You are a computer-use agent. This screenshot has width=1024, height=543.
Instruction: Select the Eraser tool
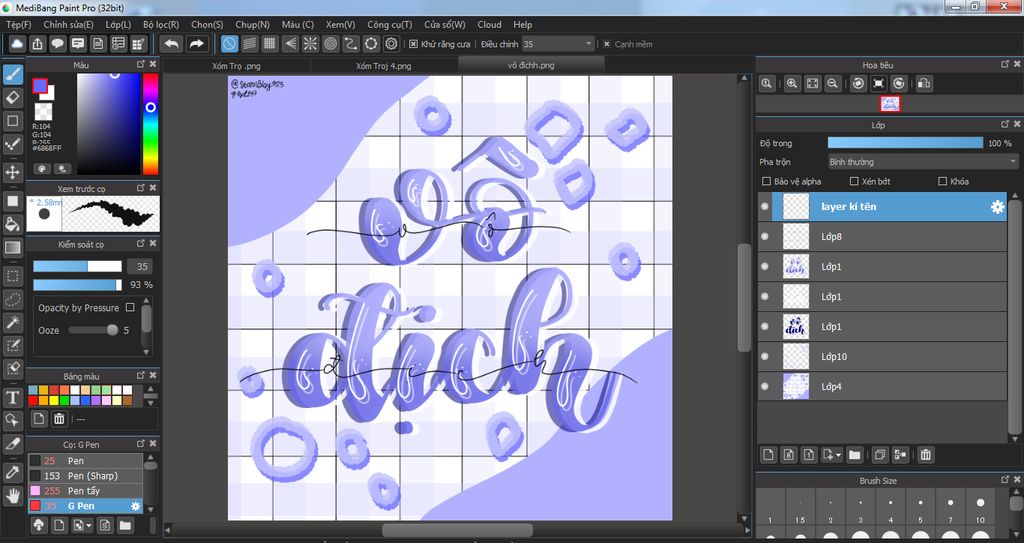[x=12, y=97]
